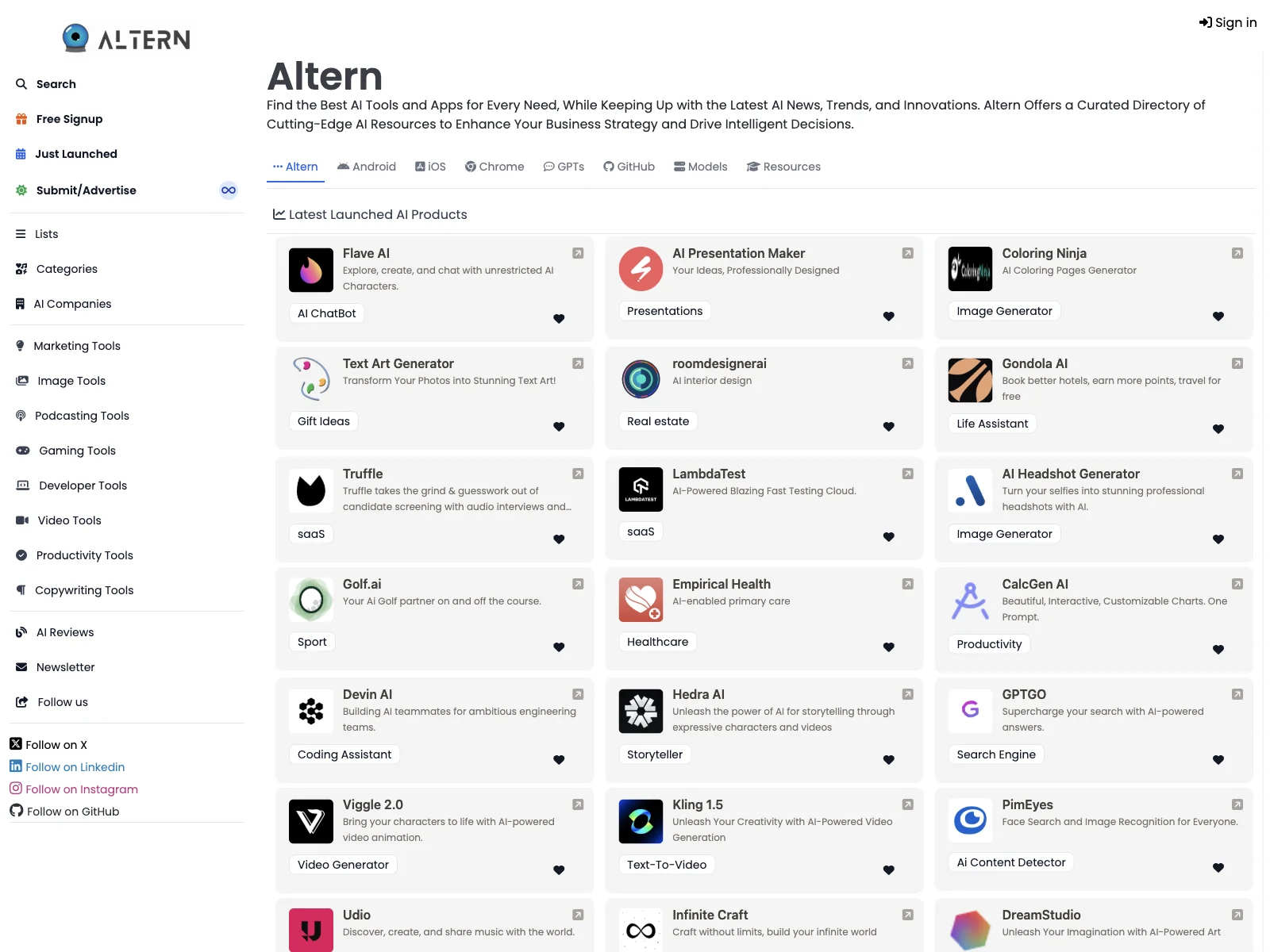Screen dimensions: 1270x952
Task: Open the LambdaTest logo icon
Action: 641,489
